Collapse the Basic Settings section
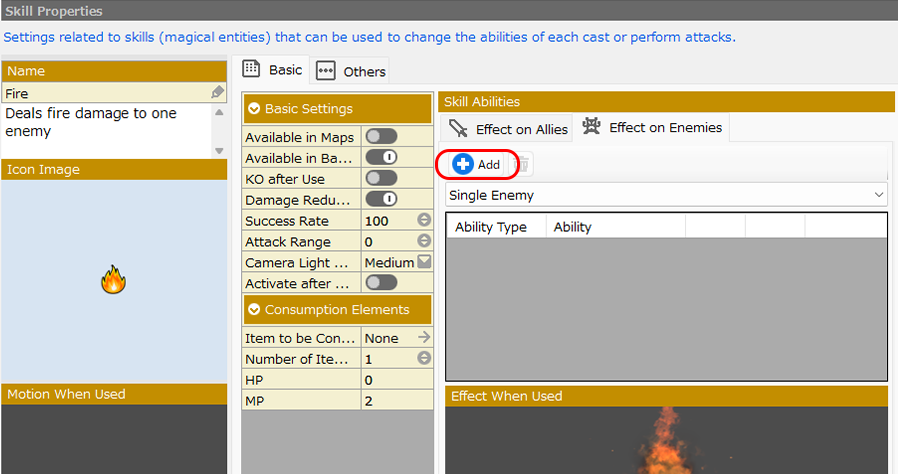Viewport: 898px width, 474px height. click(254, 109)
